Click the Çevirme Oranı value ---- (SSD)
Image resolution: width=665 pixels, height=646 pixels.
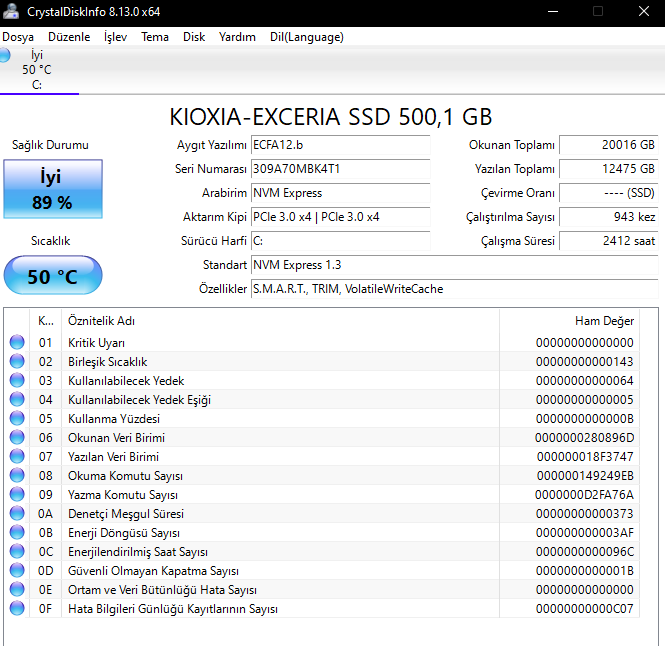pos(609,193)
